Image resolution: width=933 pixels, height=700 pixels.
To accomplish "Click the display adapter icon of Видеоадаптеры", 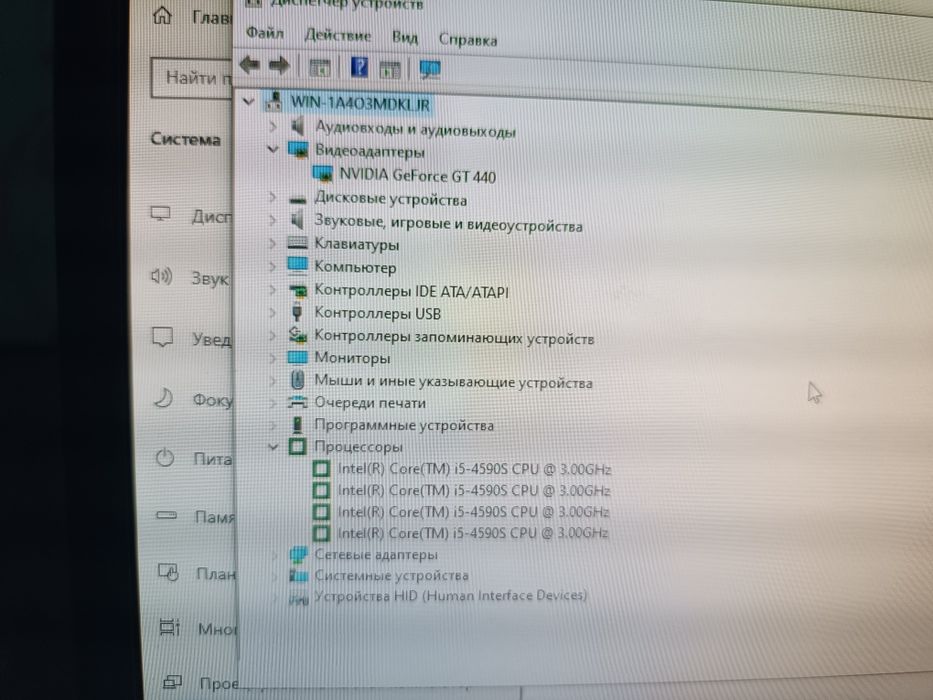I will [x=298, y=149].
